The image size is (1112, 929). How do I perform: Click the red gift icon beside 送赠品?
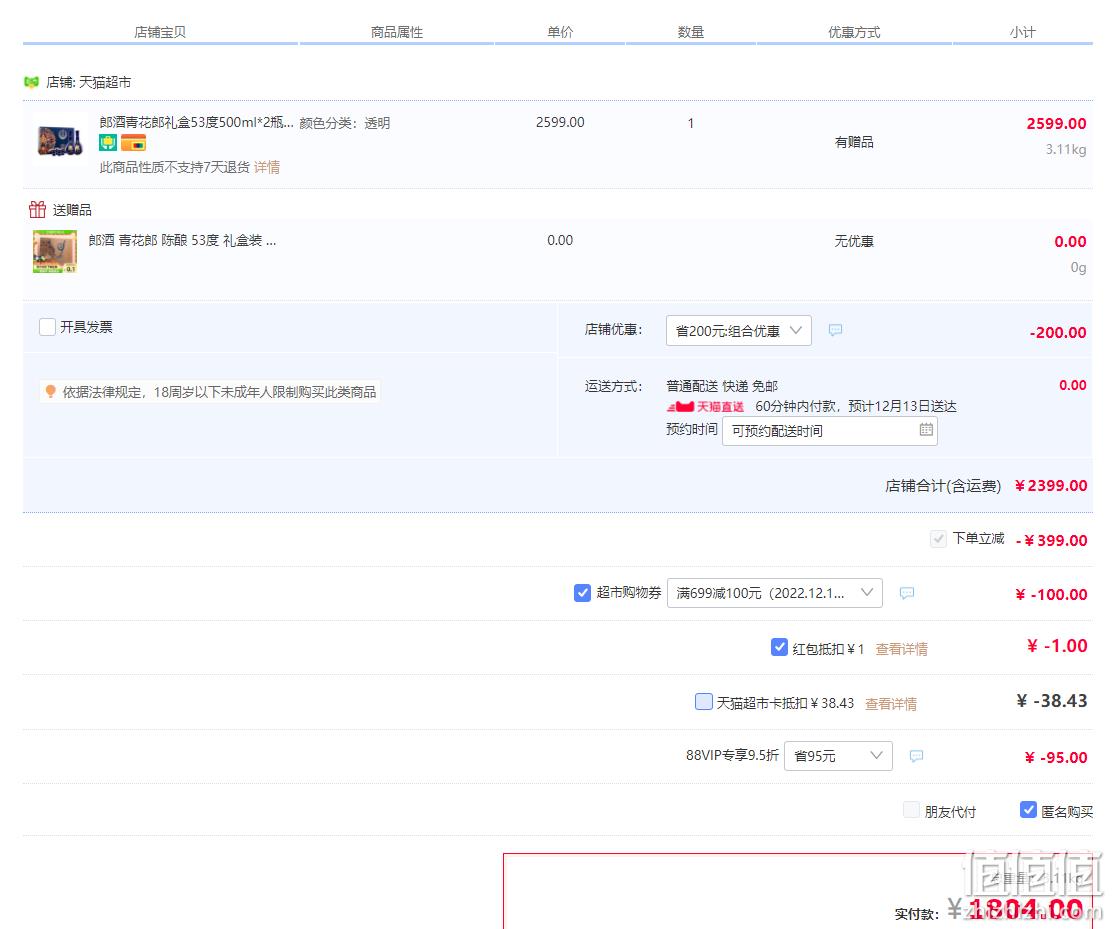pyautogui.click(x=37, y=209)
